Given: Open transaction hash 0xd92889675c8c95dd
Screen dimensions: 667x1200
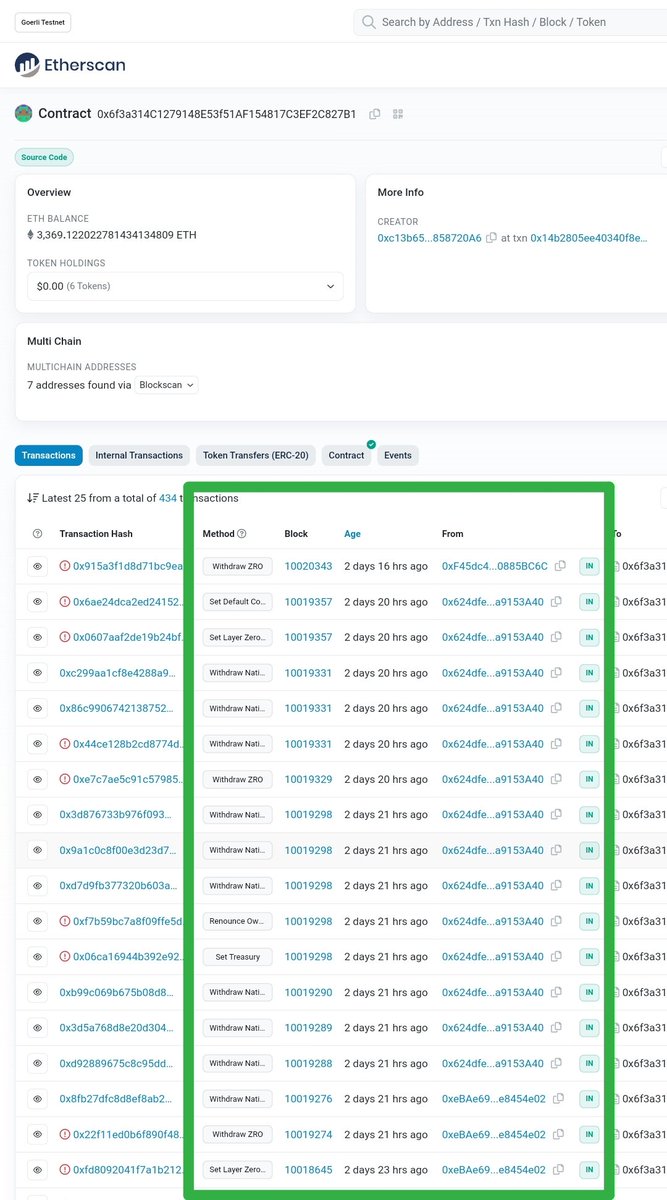Looking at the screenshot, I should click(x=118, y=1063).
